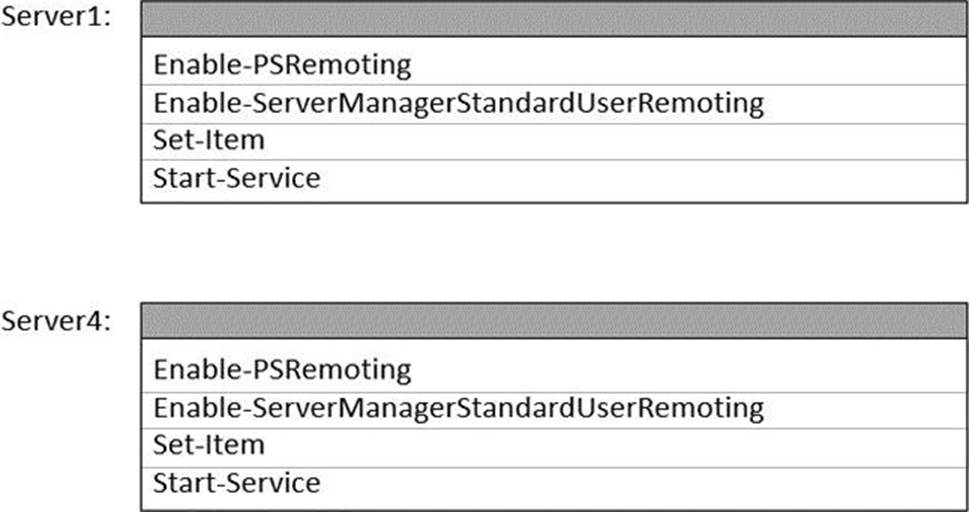Select Enable-PSRemoting for Server1
This screenshot has height=512, width=969.
pos(282,66)
